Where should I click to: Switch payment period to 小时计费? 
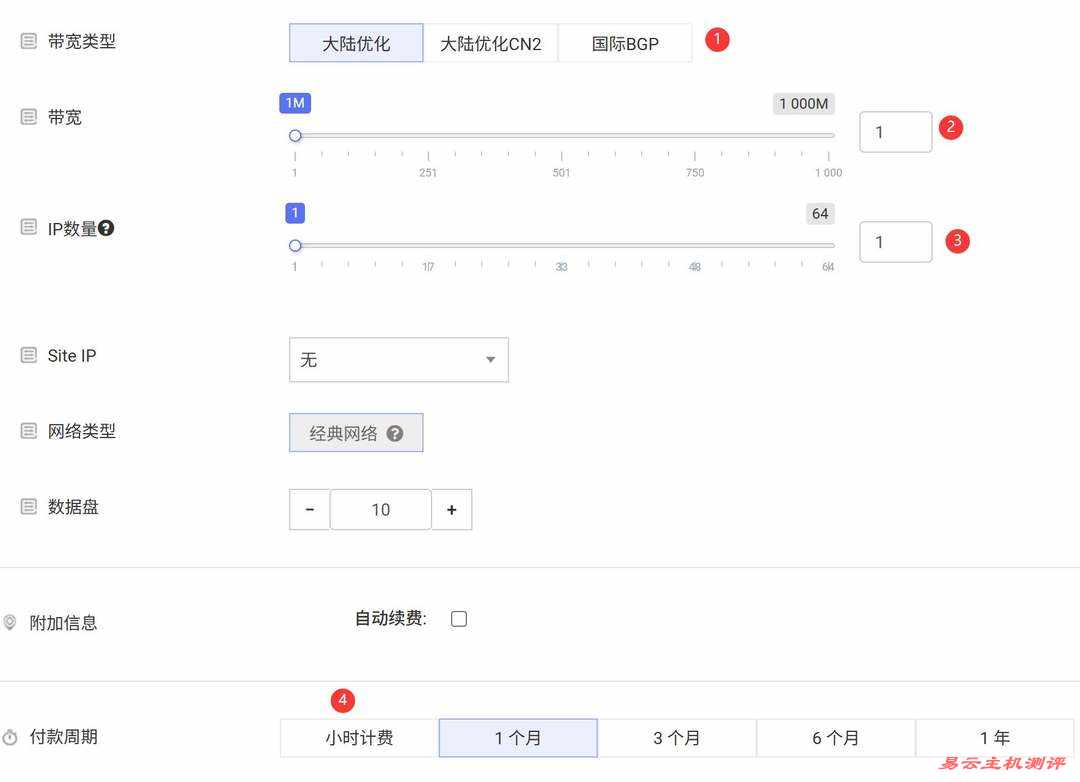(358, 737)
